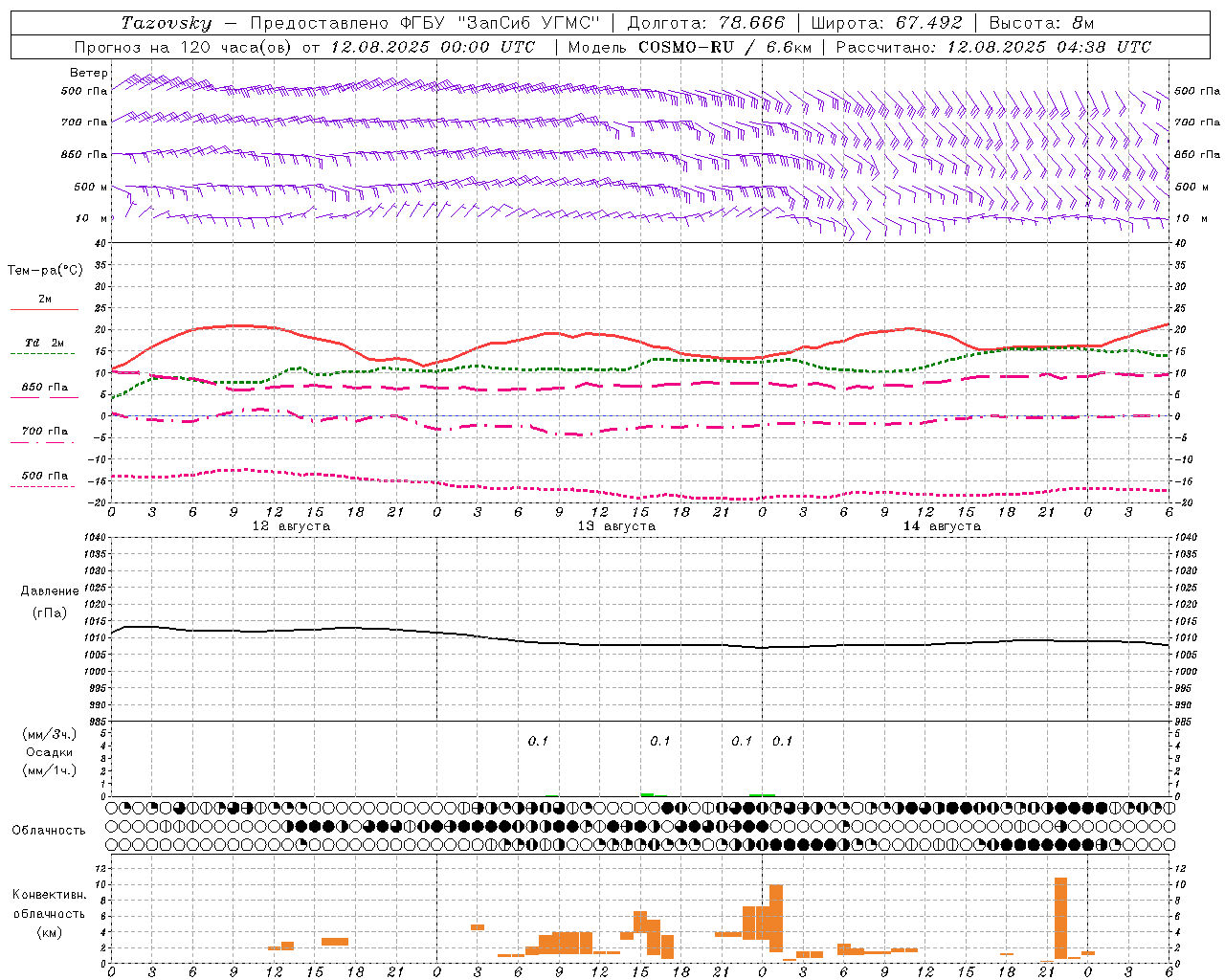Click the '(км)' unit label under convective cloudiness
Image resolution: width=1225 pixels, height=980 pixels.
pyautogui.click(x=49, y=933)
